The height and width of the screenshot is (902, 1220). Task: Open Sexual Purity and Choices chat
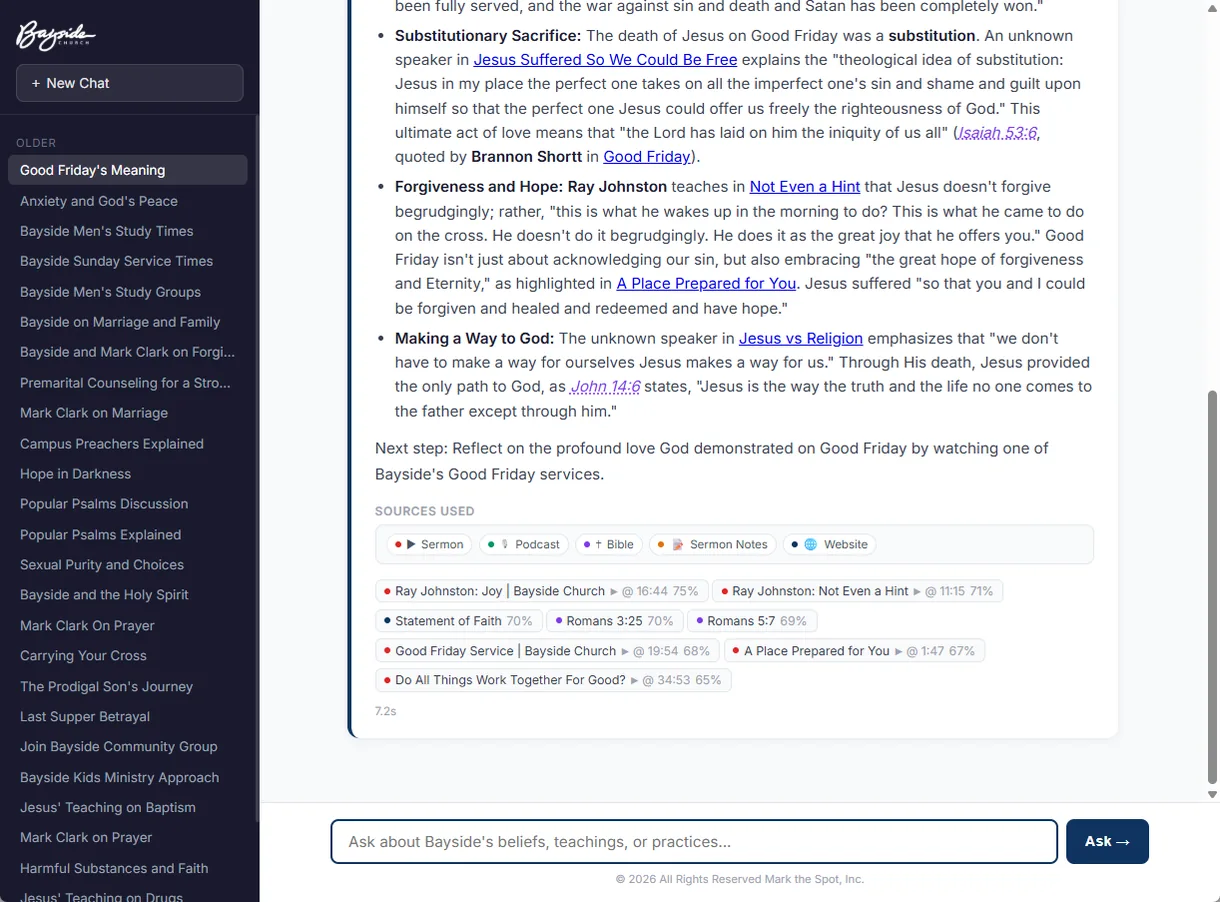128,565
